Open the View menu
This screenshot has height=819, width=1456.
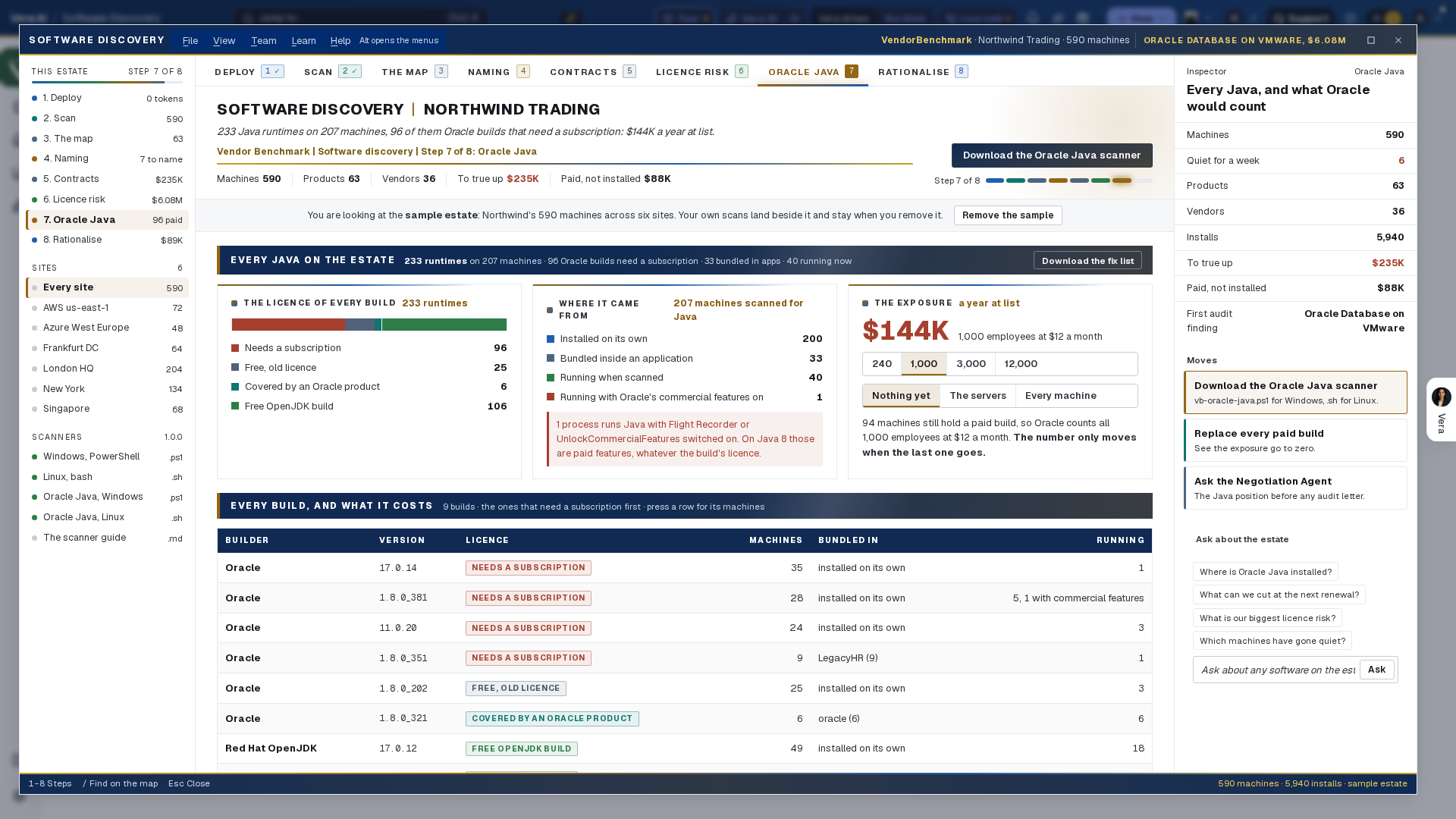coord(224,41)
